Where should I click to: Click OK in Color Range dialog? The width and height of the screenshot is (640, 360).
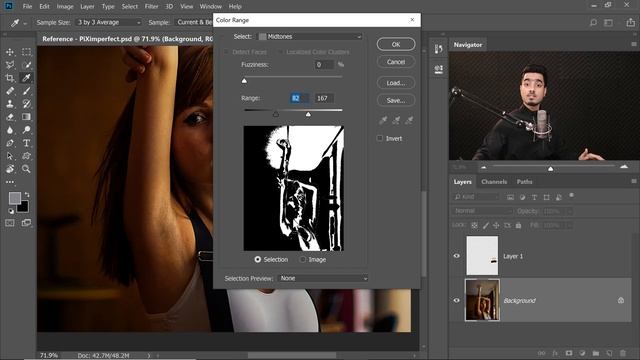point(396,44)
